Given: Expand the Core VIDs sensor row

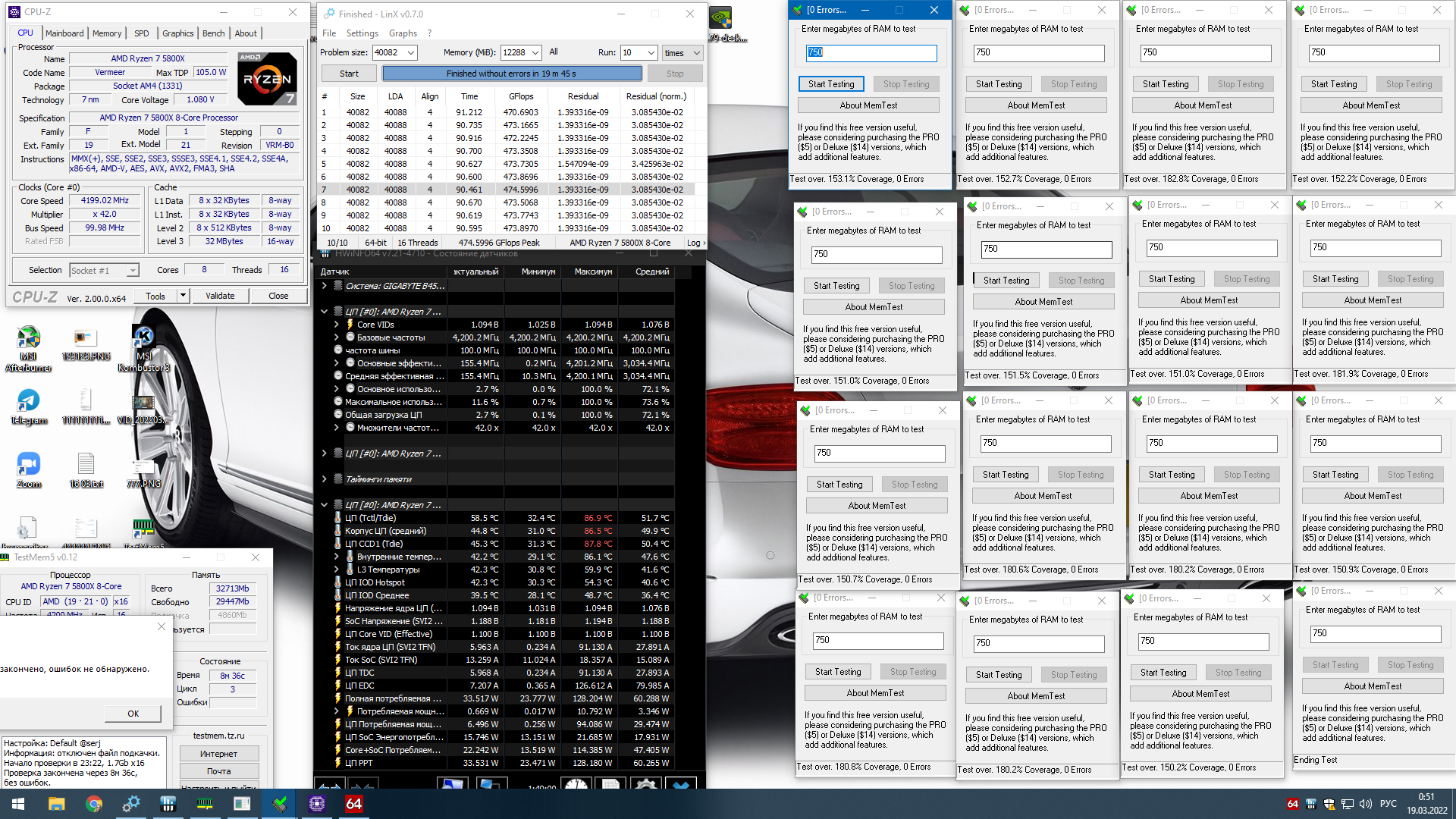Looking at the screenshot, I should tap(337, 325).
